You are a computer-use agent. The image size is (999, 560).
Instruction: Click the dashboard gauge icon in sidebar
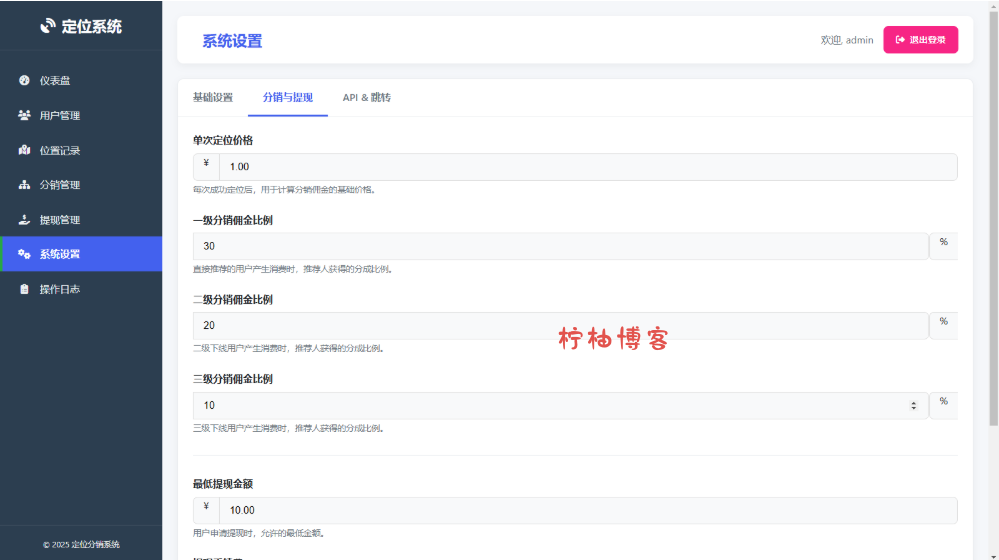[x=24, y=81]
